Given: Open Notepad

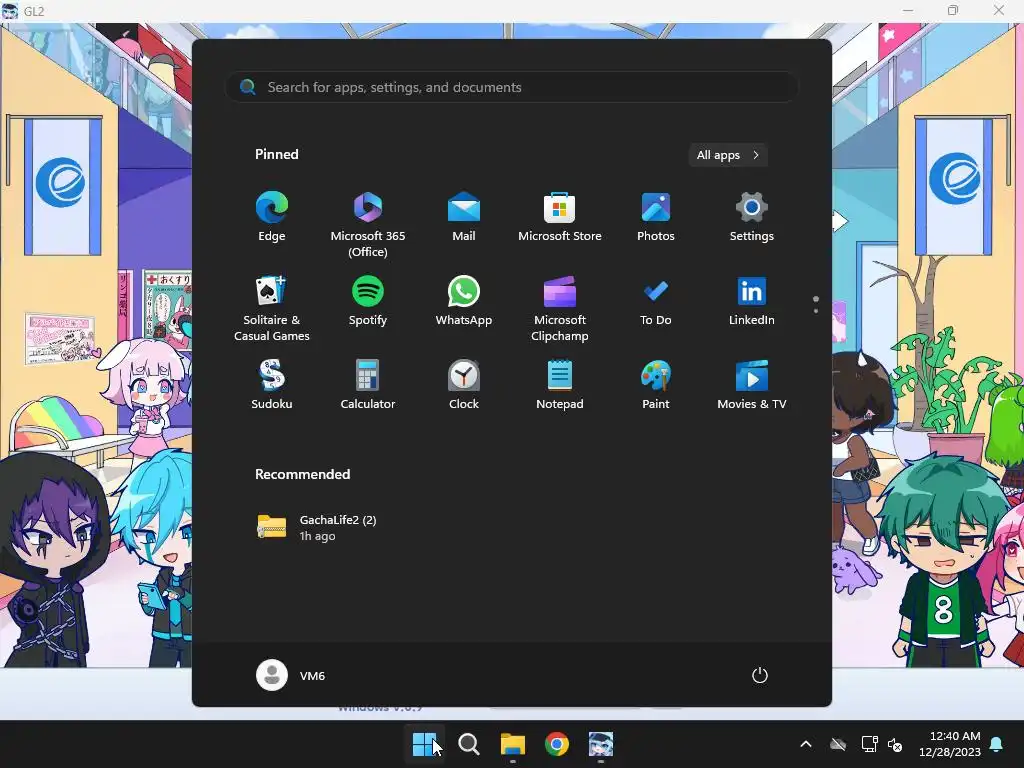Looking at the screenshot, I should point(560,385).
